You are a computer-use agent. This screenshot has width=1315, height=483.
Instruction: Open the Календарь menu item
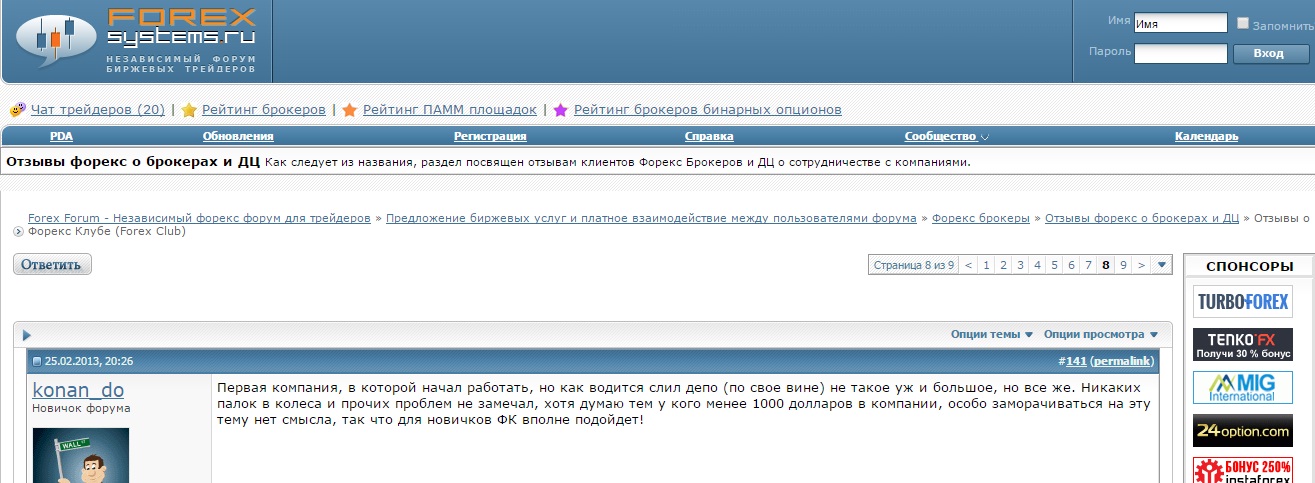1207,136
